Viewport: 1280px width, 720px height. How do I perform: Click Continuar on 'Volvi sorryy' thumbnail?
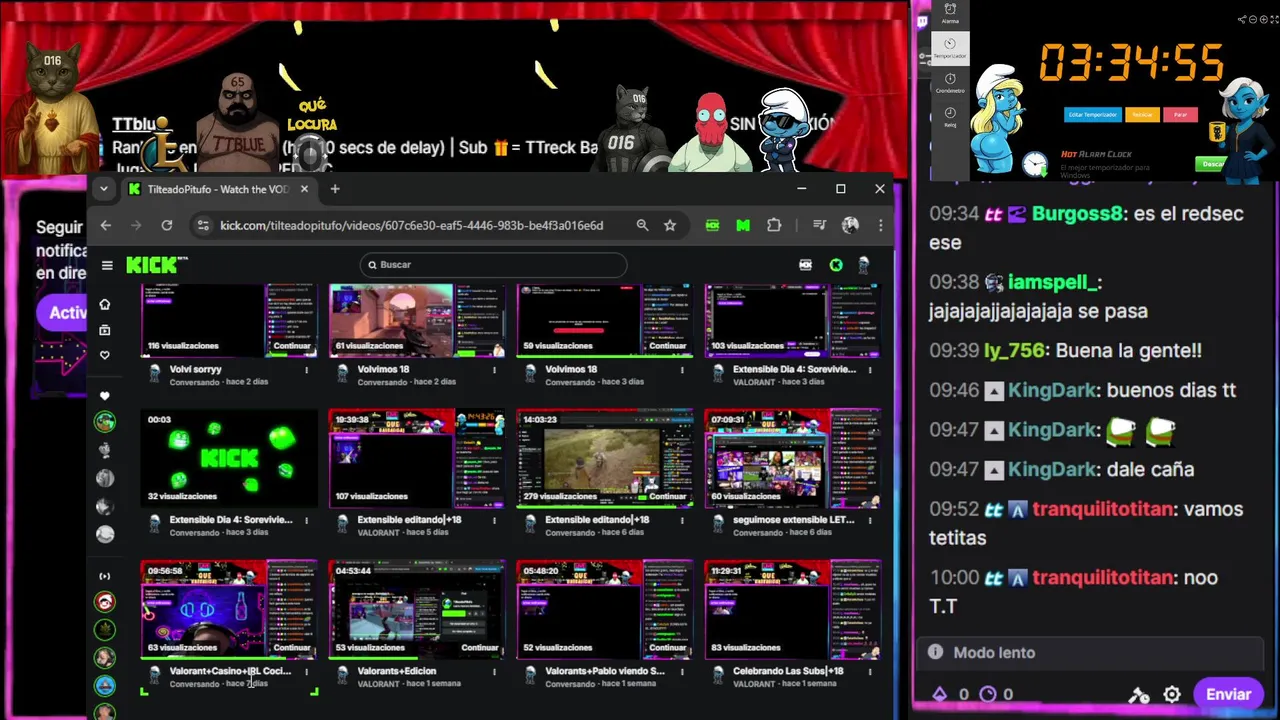tap(292, 346)
